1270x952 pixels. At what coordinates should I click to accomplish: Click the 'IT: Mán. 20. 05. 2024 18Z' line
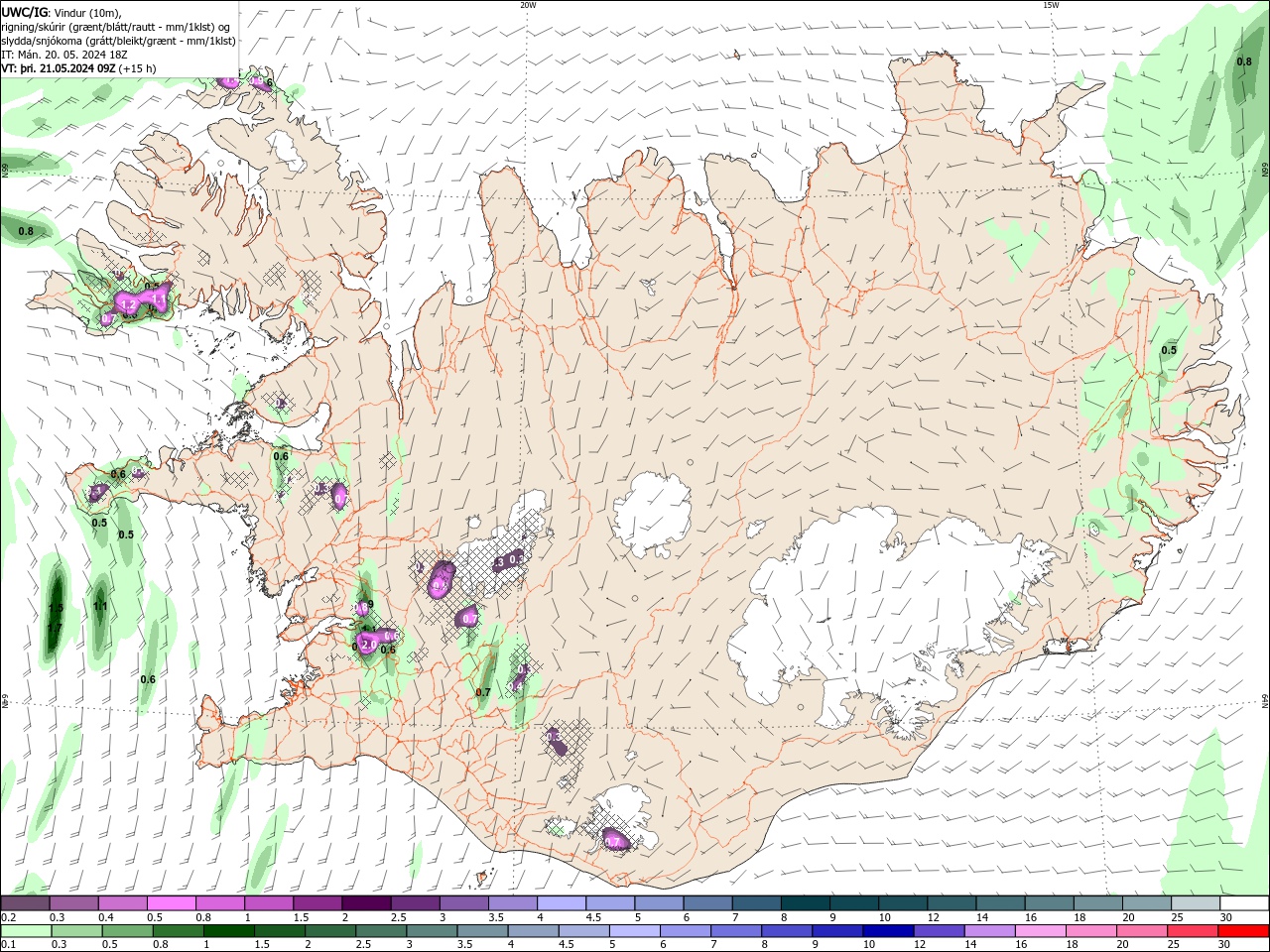pos(63,55)
